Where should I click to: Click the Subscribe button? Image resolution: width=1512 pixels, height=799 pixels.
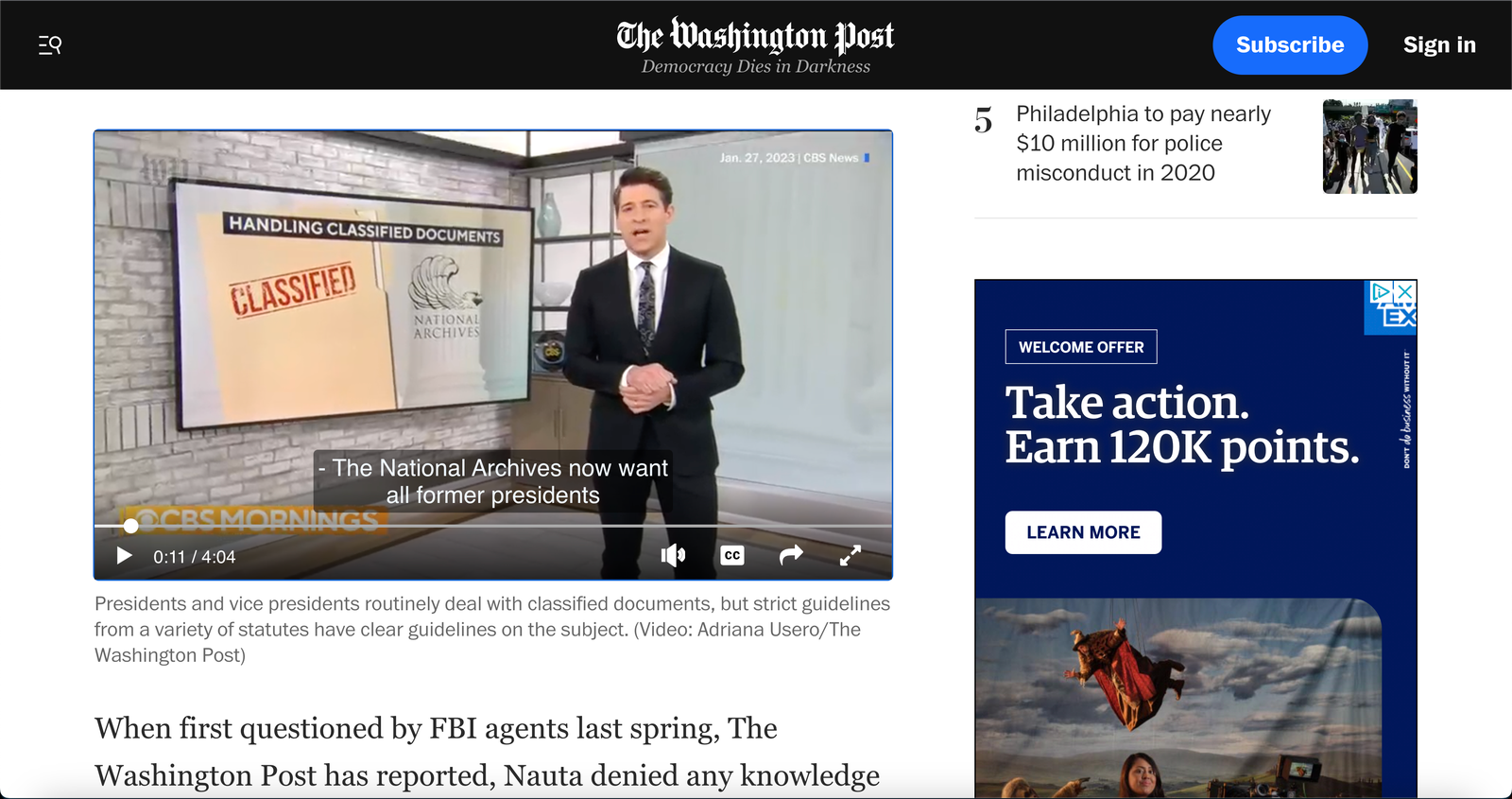point(1290,44)
